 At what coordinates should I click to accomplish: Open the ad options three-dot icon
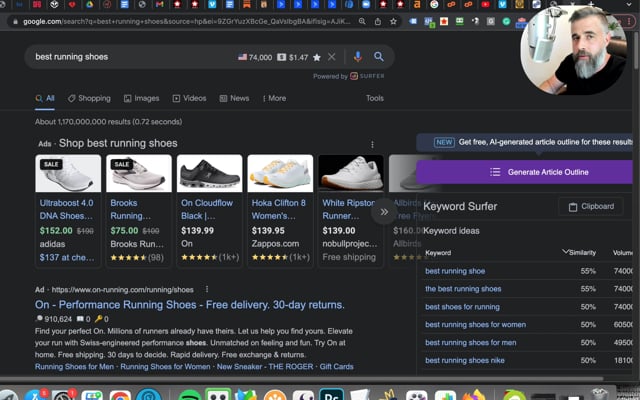point(372,144)
